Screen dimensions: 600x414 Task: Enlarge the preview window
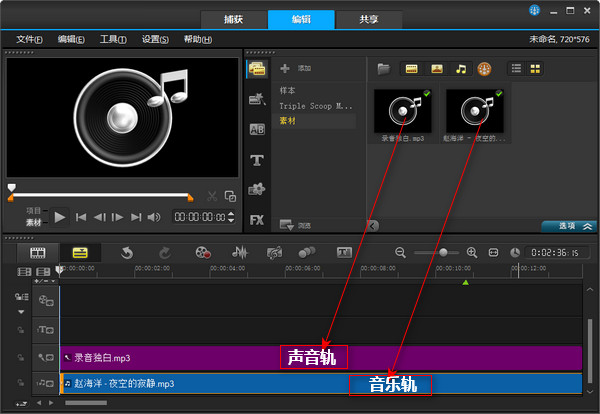[230, 197]
